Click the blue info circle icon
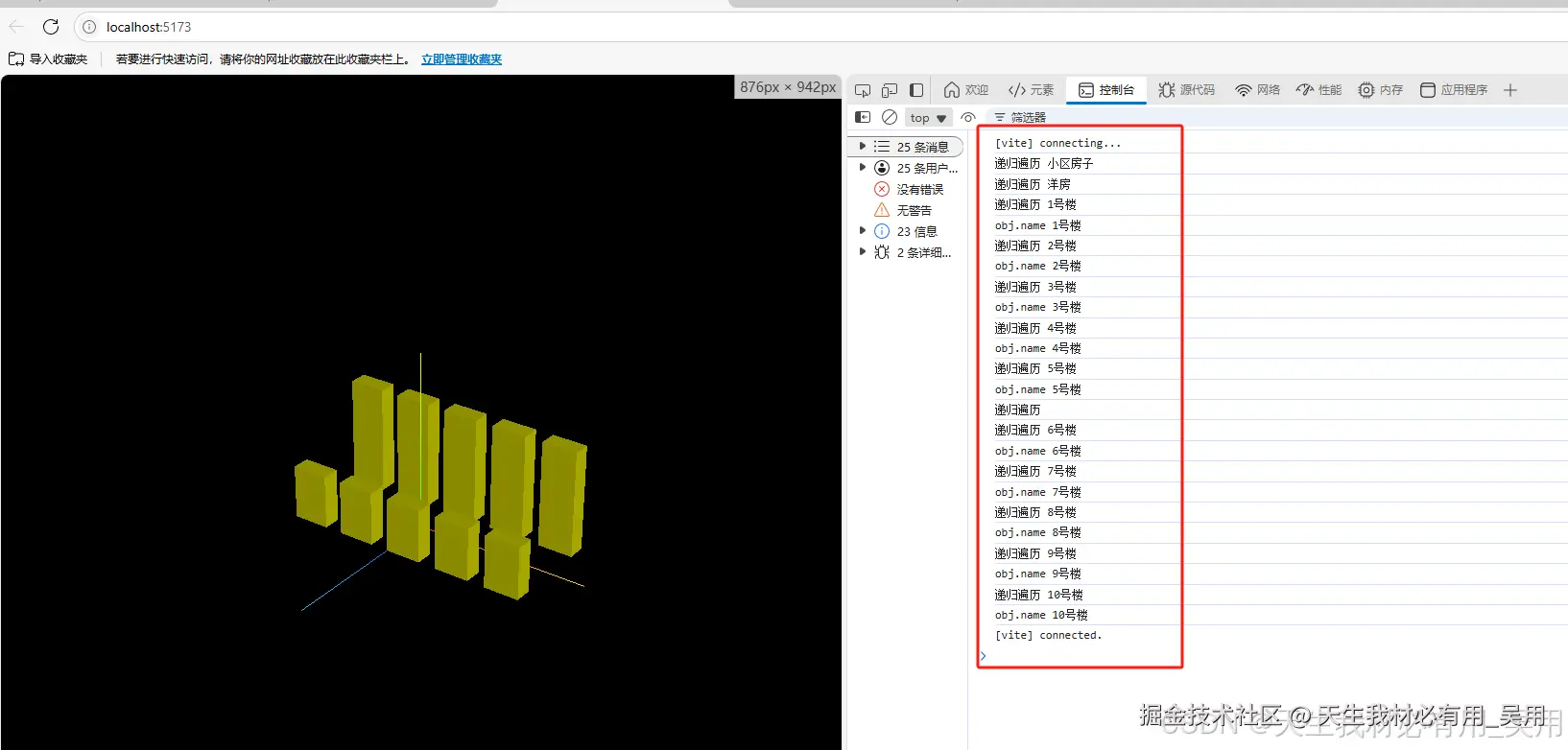The width and height of the screenshot is (1568, 750). click(x=882, y=231)
